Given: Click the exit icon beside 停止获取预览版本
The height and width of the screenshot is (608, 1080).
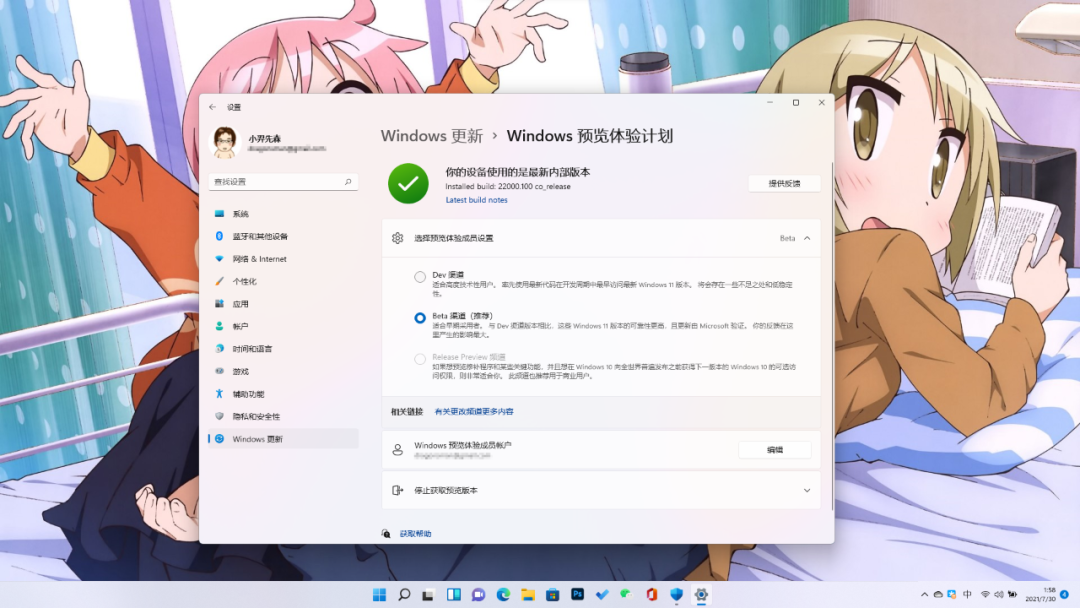Looking at the screenshot, I should coord(397,490).
